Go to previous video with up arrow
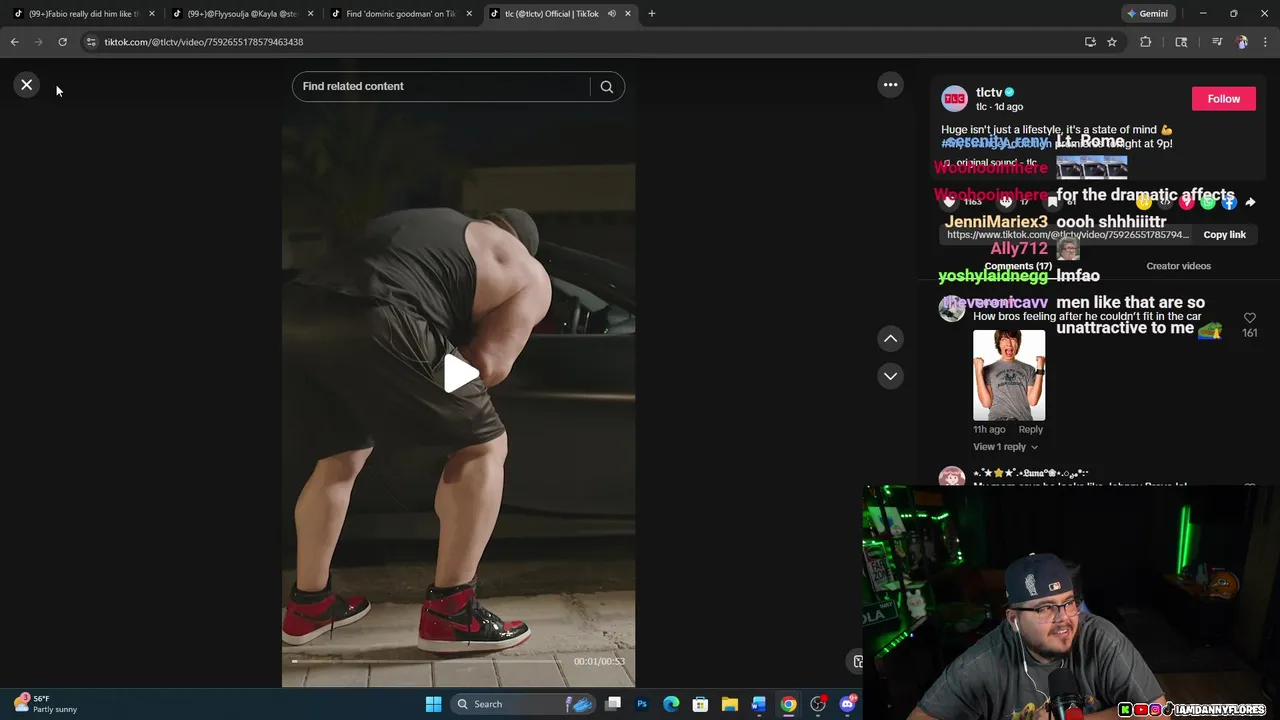This screenshot has width=1280, height=720. pyautogui.click(x=890, y=339)
